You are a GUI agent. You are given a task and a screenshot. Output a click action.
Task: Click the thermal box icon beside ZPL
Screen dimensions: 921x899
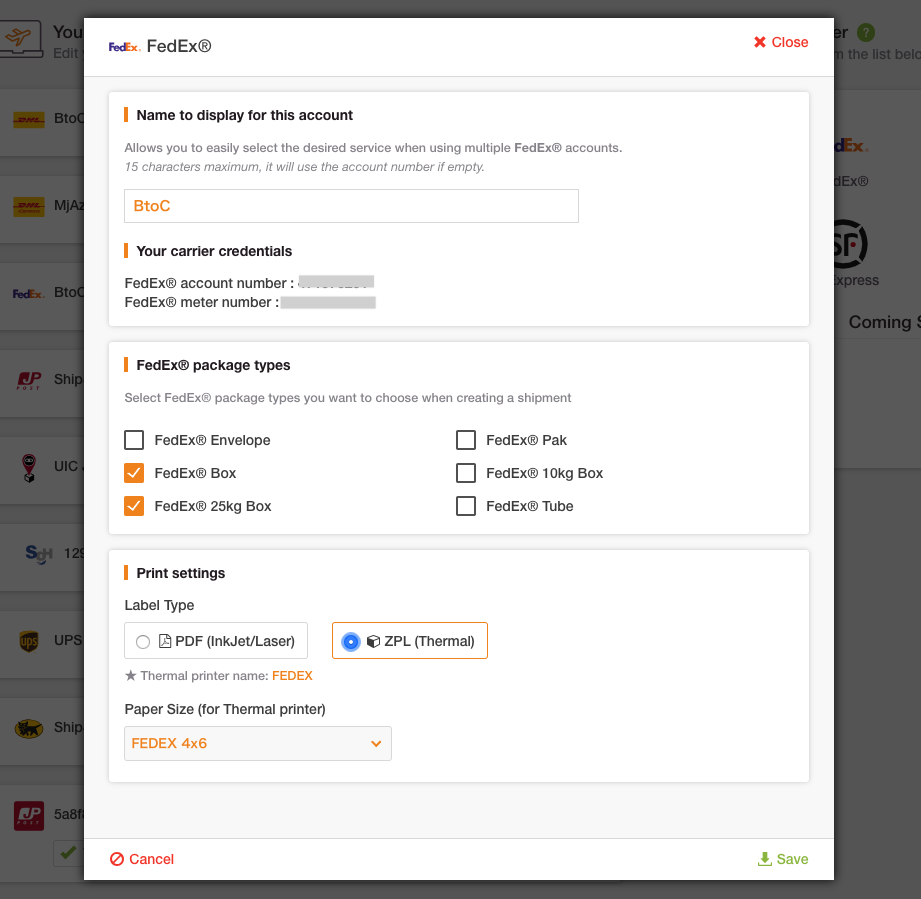[373, 641]
